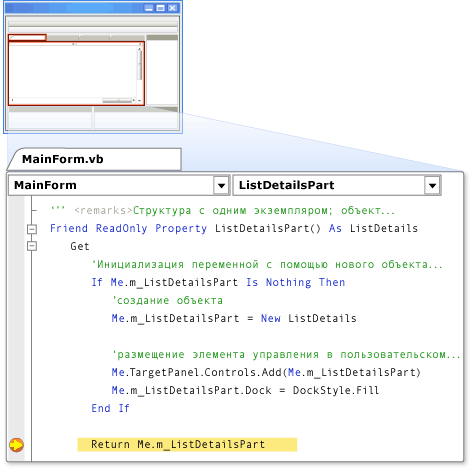
Task: Open the MainForm class dropdown arrow
Action: click(221, 185)
